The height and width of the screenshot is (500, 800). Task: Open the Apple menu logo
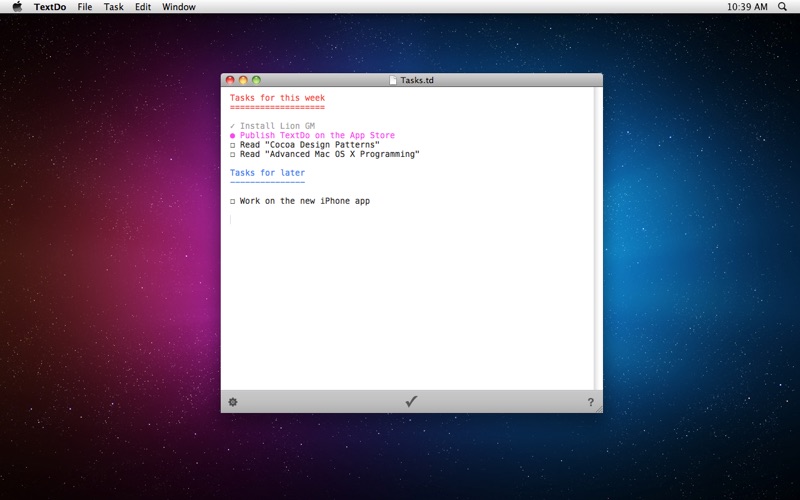tap(17, 7)
